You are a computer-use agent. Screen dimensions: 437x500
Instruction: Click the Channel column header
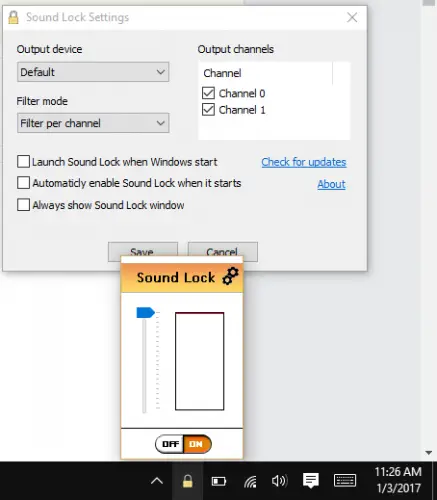(265, 73)
